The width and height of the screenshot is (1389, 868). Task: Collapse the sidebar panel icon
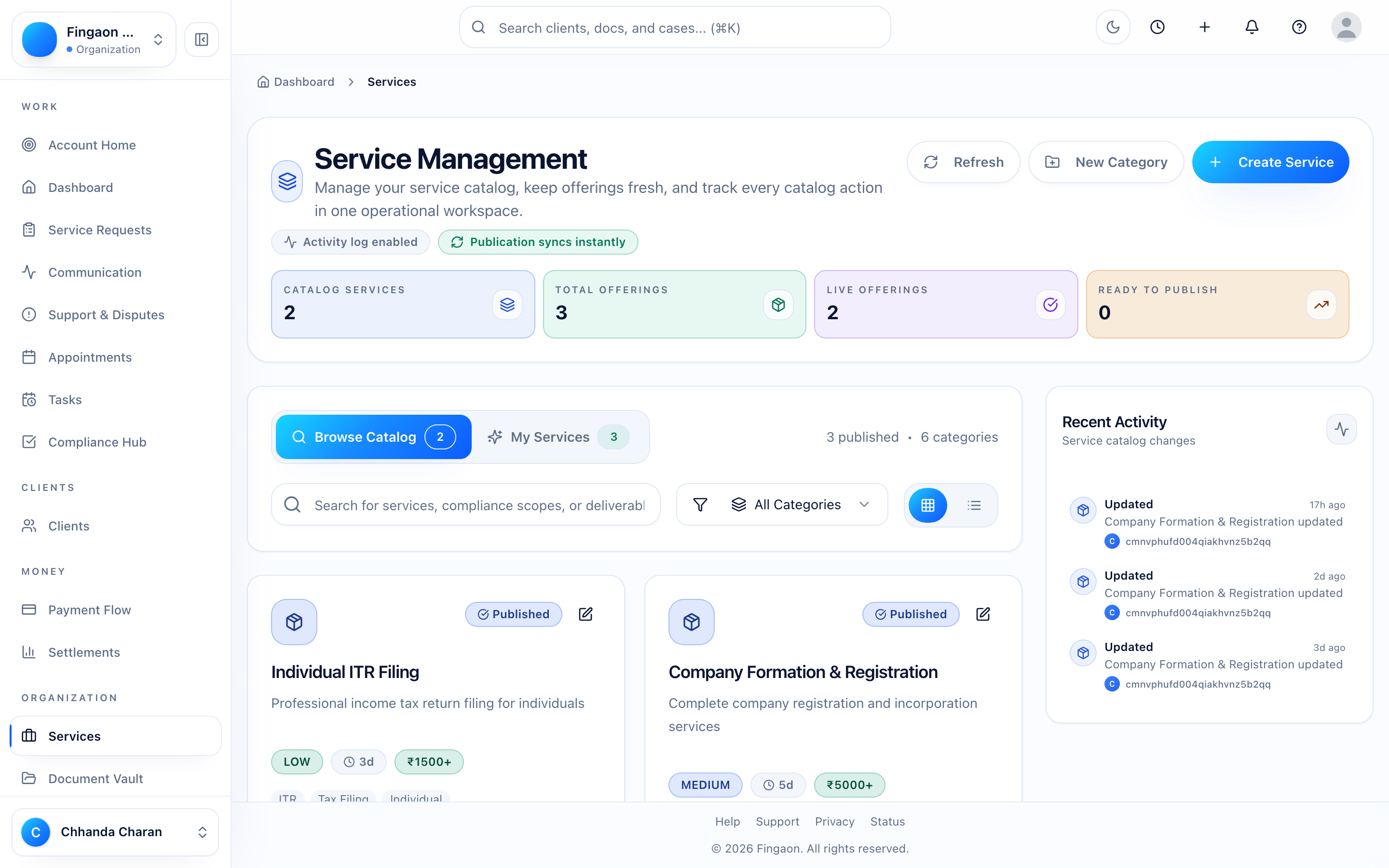[x=202, y=40]
